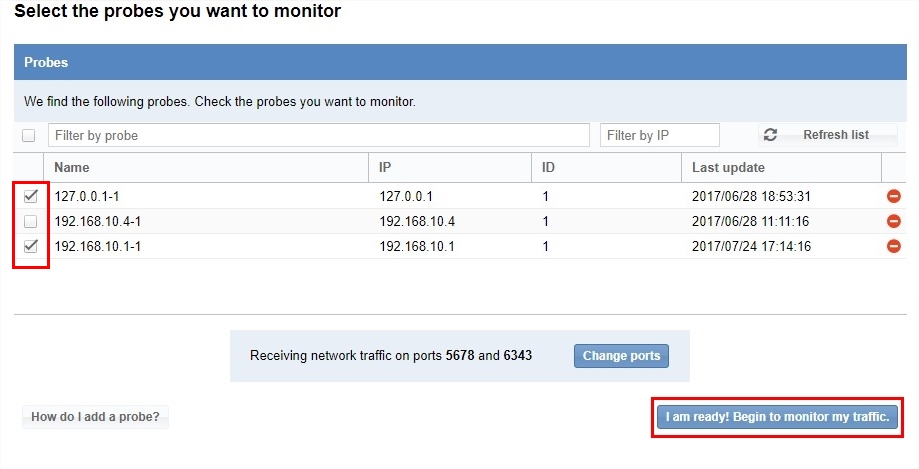Click 'I am ready! Begin to monitor my traffic'
919x469 pixels.
coord(777,417)
